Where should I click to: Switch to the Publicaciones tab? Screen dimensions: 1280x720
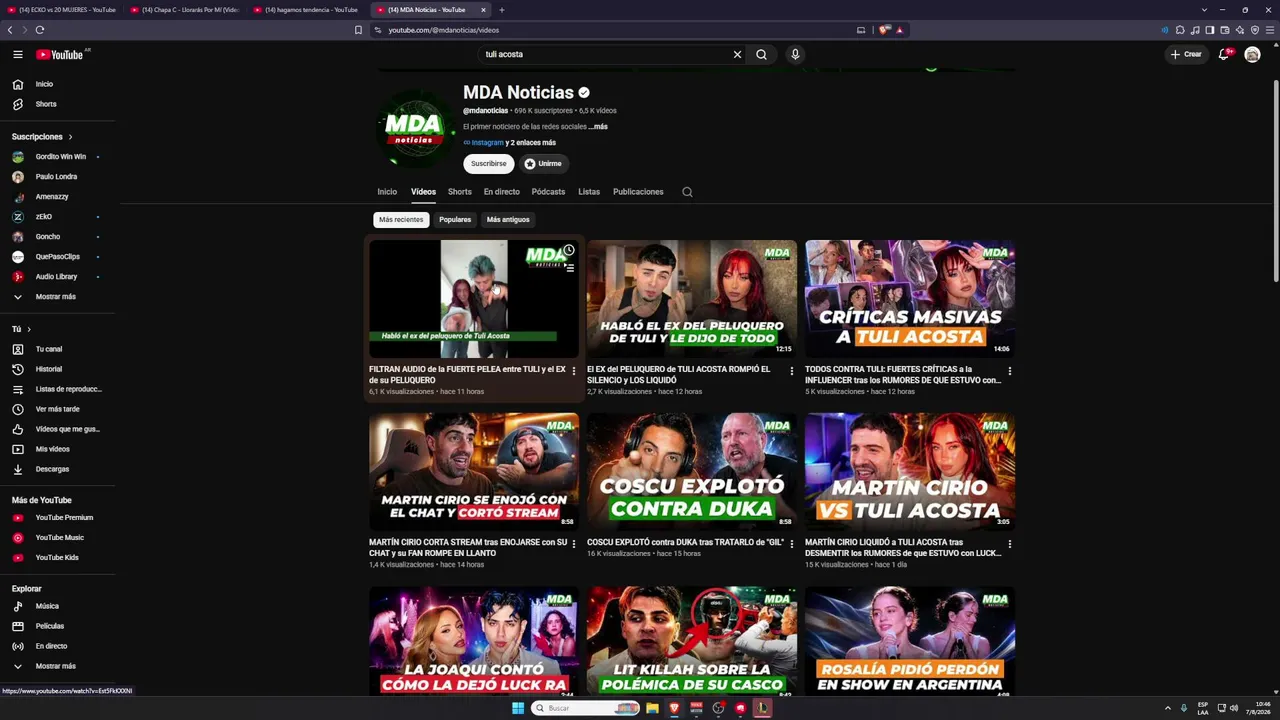pos(638,192)
